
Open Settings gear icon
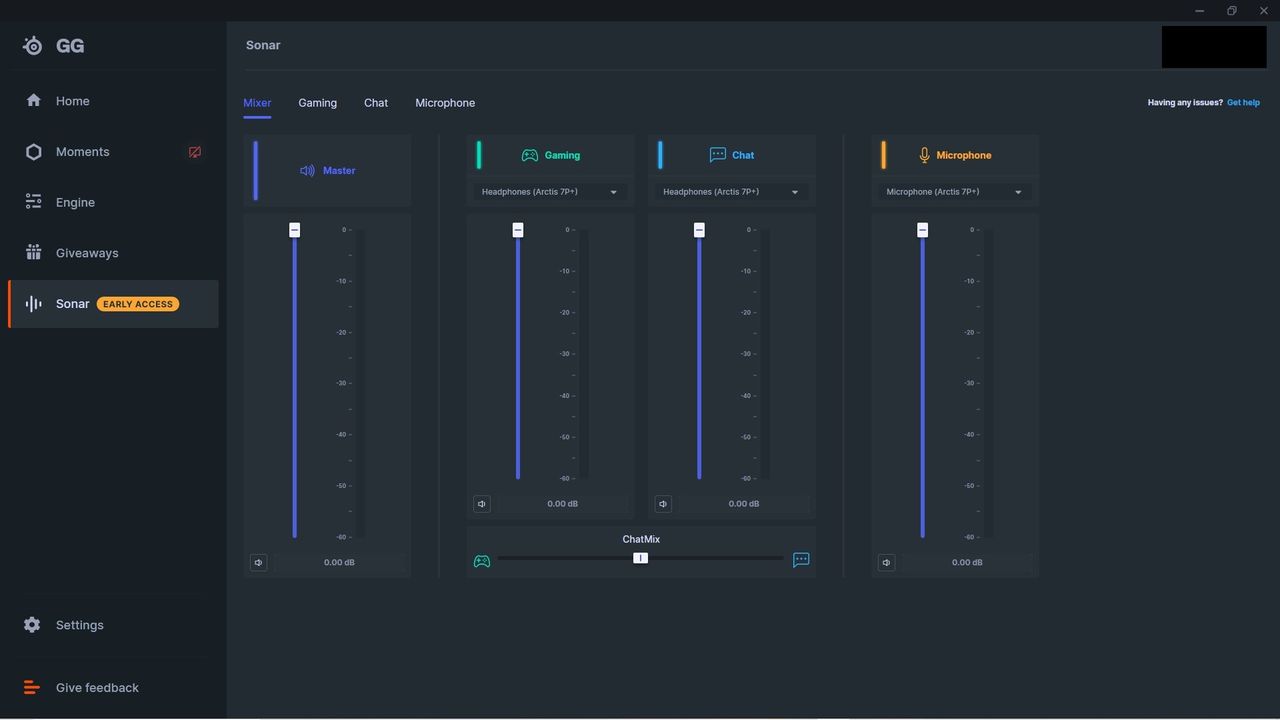pyautogui.click(x=32, y=625)
